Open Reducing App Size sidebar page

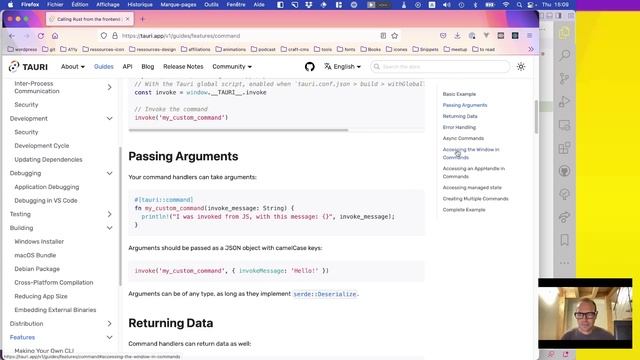[x=41, y=296]
